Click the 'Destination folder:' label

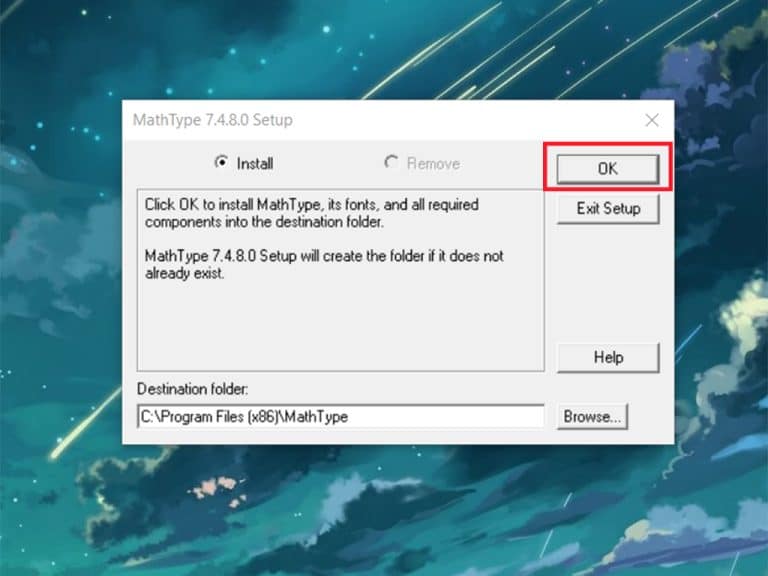point(192,389)
